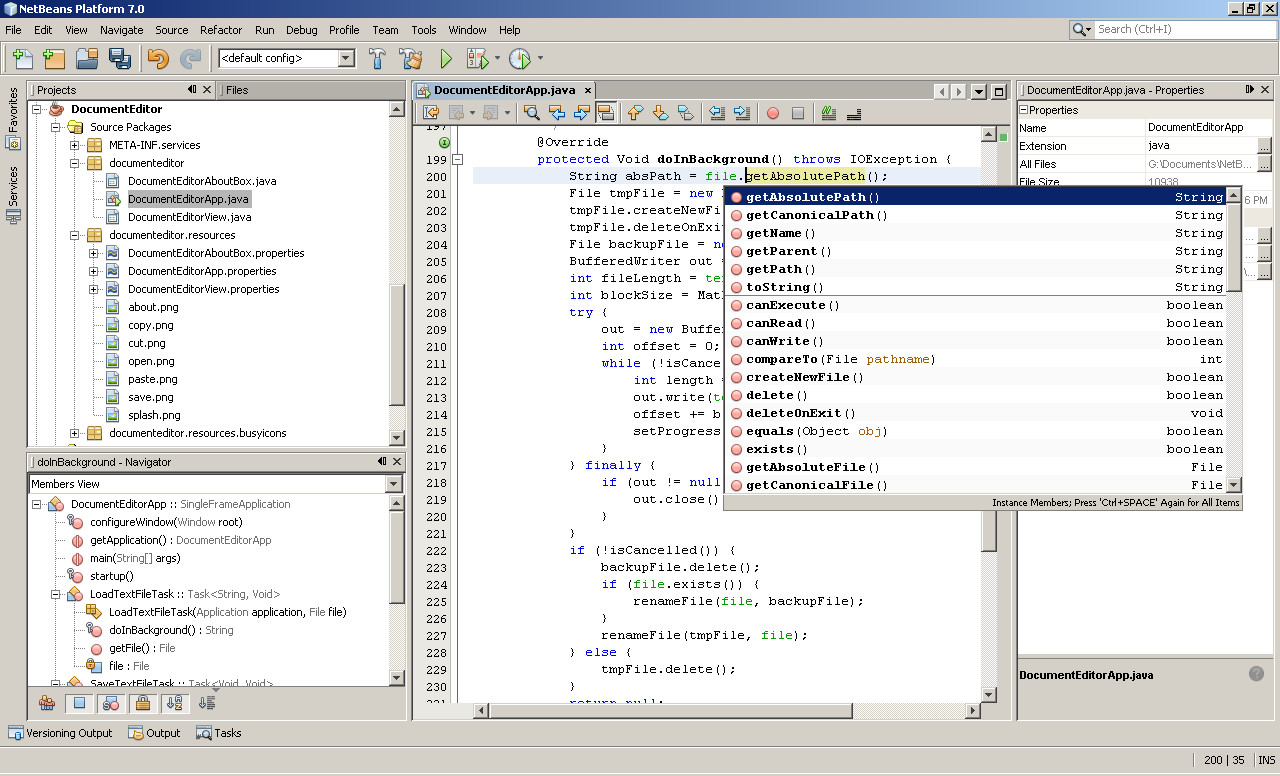
Task: Toggle Show Non-Public Members lock filter
Action: [x=142, y=703]
